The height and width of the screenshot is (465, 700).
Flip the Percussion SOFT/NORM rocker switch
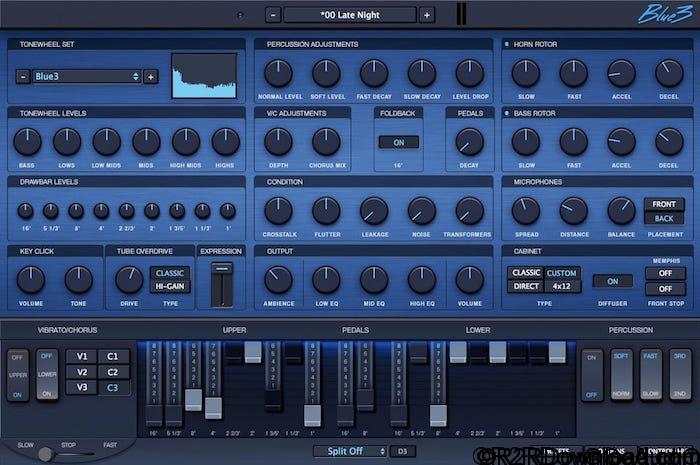(x=621, y=375)
